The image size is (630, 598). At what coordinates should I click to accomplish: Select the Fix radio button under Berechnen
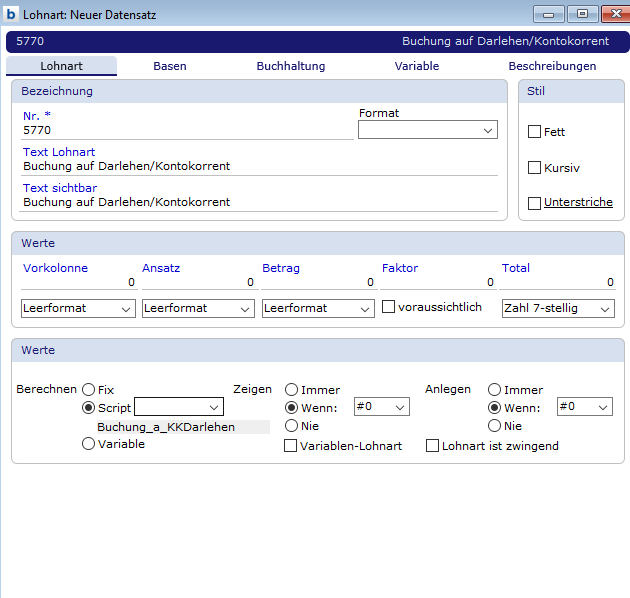coord(89,390)
